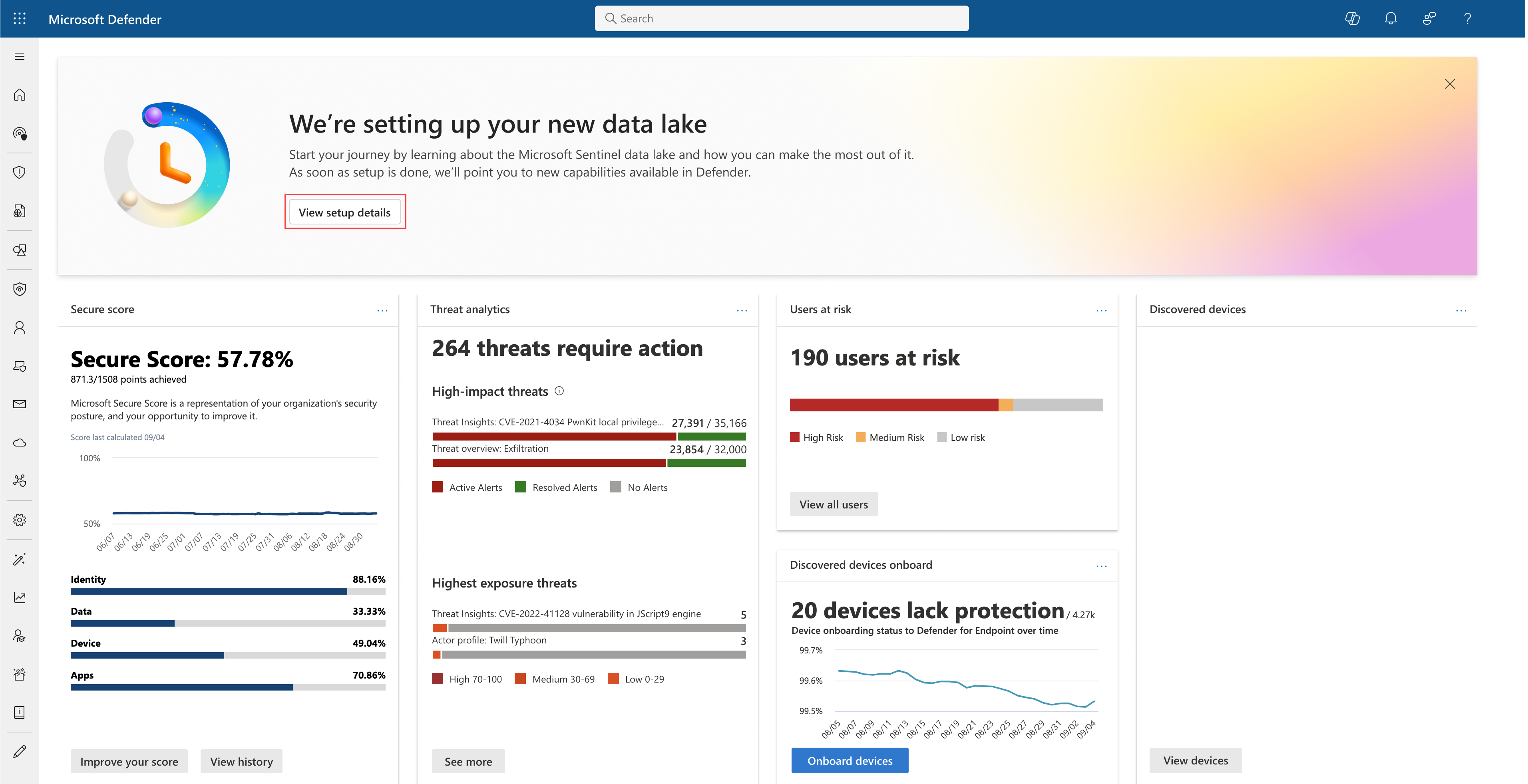Click 'Microsoft Defender' title text
1528x784 pixels.
tap(104, 19)
